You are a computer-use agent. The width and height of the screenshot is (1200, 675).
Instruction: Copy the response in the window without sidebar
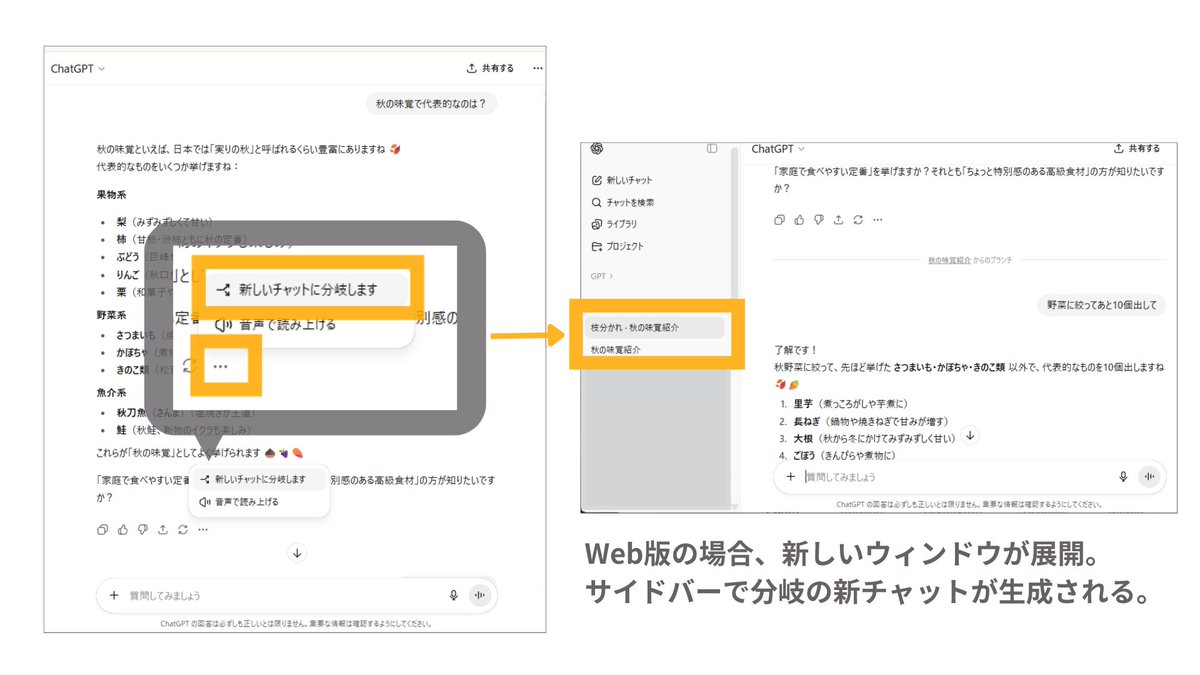(x=103, y=529)
